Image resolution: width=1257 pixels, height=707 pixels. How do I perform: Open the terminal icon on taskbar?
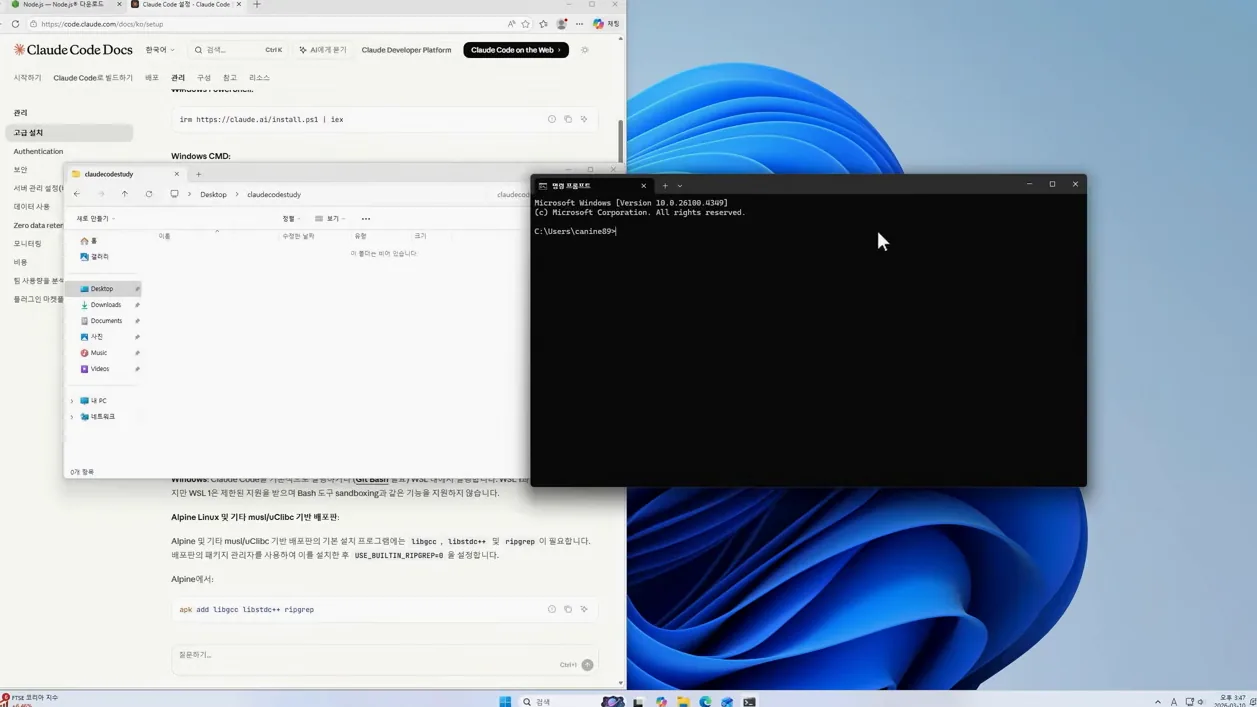click(x=749, y=702)
